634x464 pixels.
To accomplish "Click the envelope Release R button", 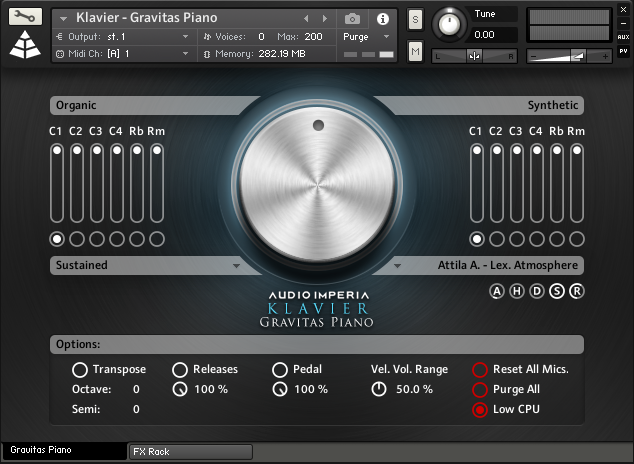I will point(577,291).
